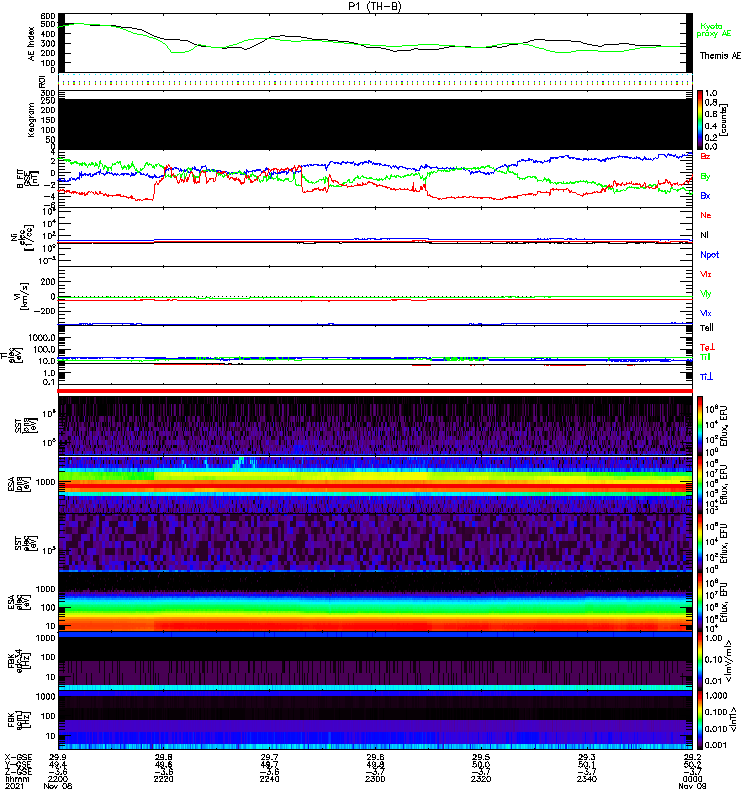Click the red "Bz" legend label
Screen dimensions: 750x800
click(705, 156)
